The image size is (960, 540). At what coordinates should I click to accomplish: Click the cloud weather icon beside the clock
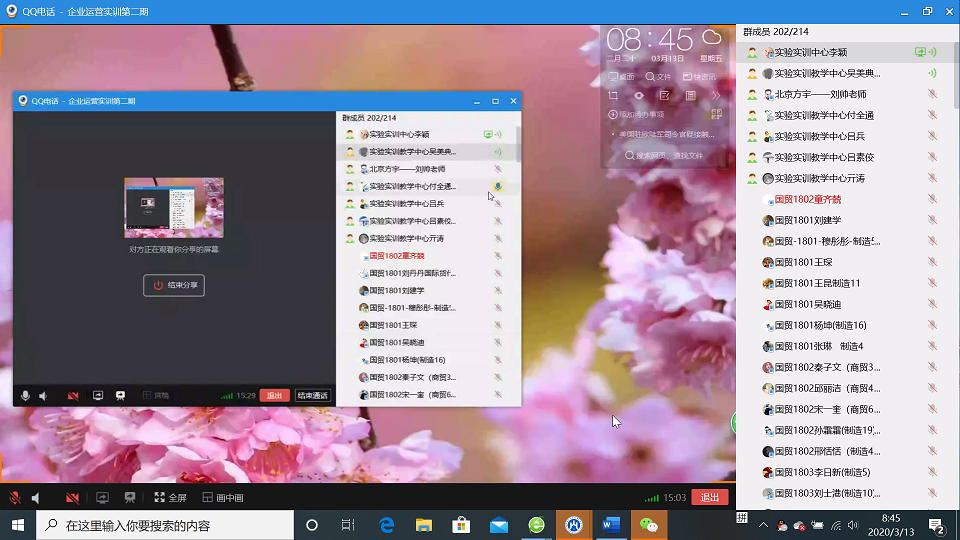[x=712, y=37]
